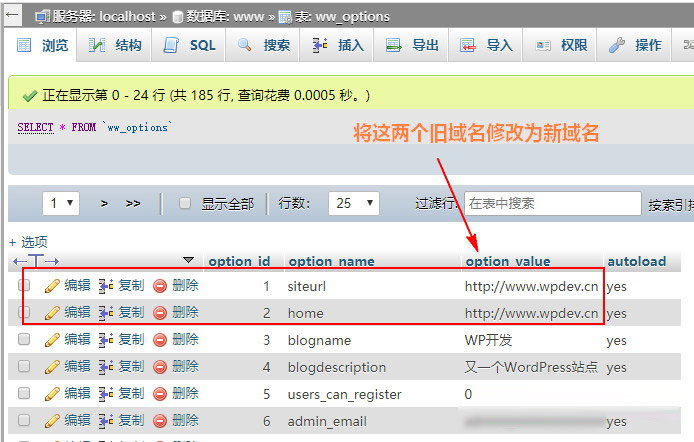Click the copy icon for blogname row
This screenshot has height=442, width=694.
[106, 340]
